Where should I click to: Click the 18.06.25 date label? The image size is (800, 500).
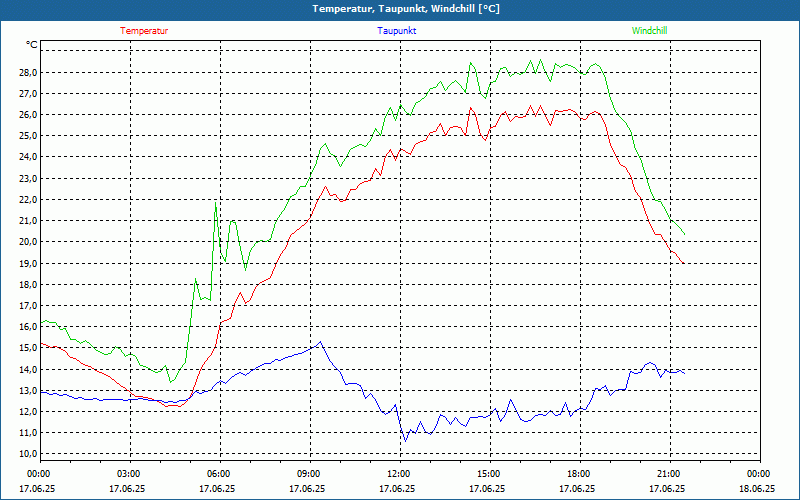(757, 488)
